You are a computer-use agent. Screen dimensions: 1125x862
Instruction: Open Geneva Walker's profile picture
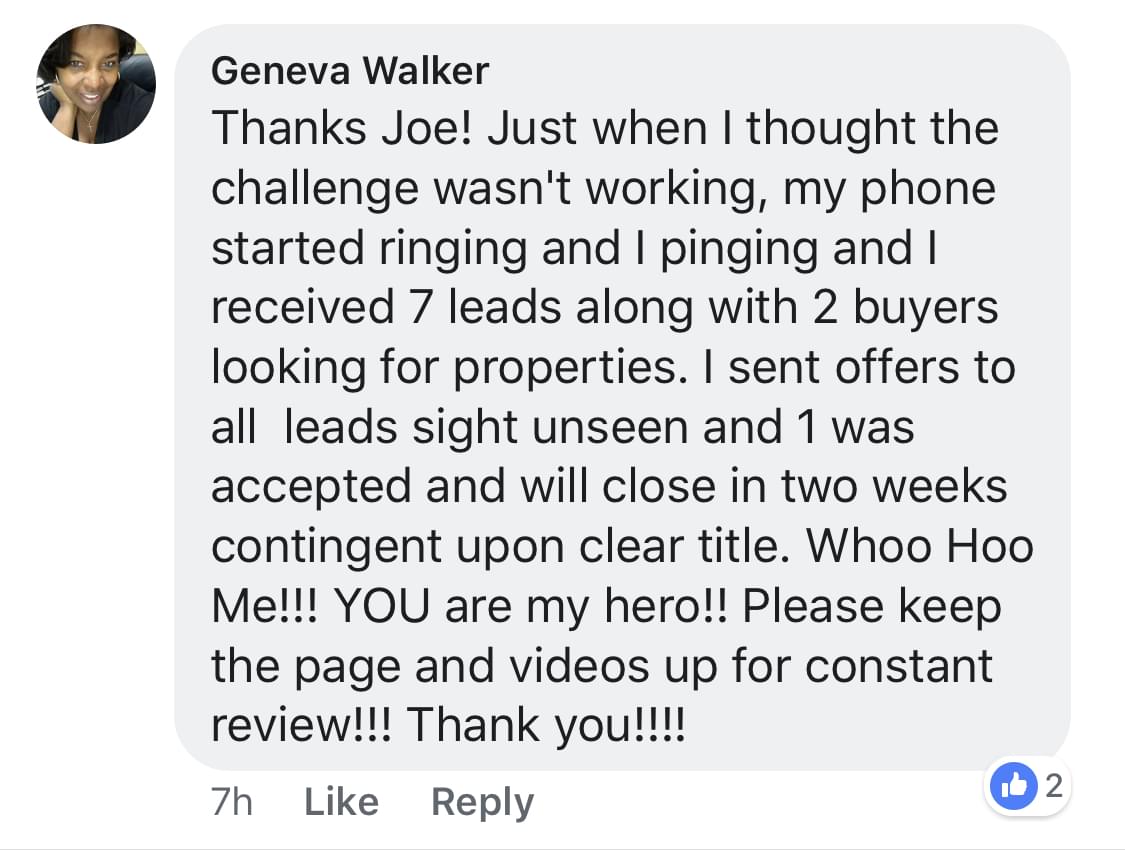96,84
